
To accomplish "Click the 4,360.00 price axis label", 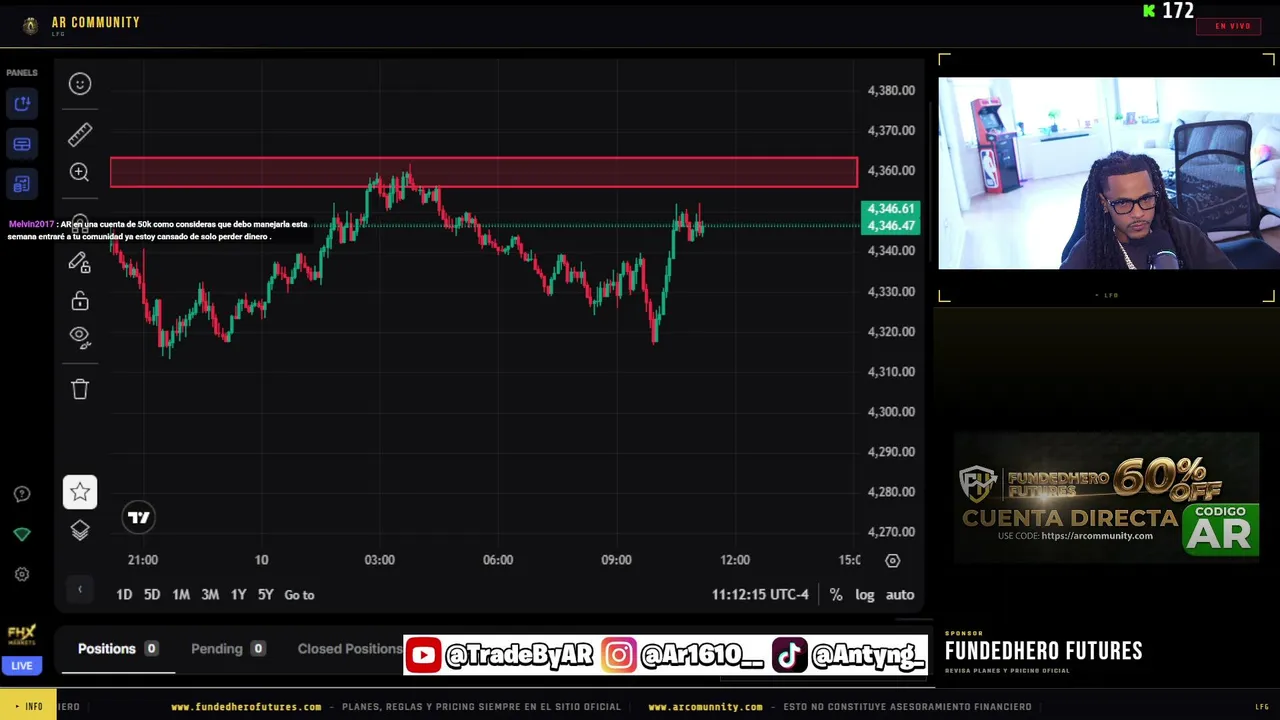I will click(x=891, y=170).
